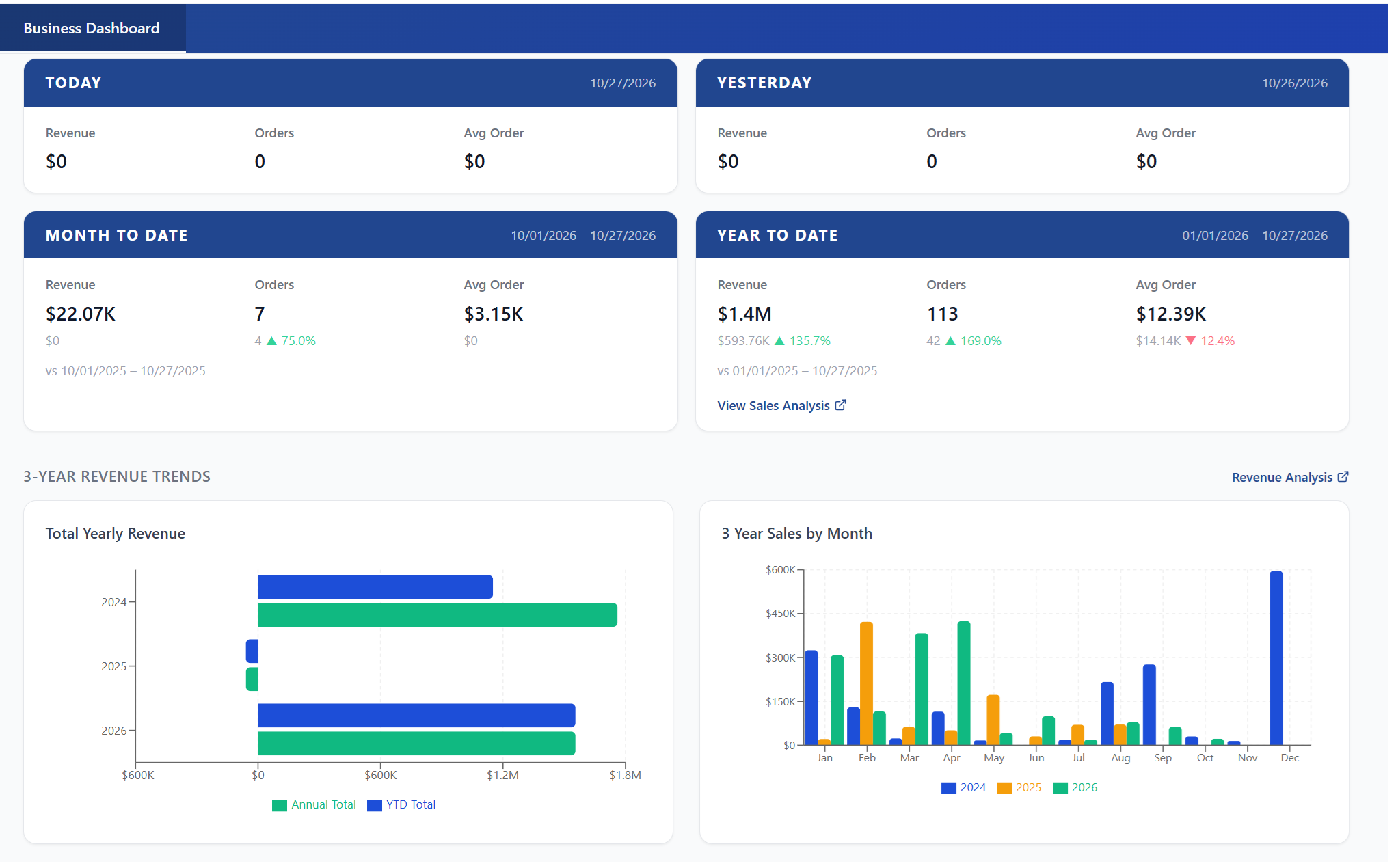This screenshot has height=868, width=1396.
Task: Click the $600K label on monthly chart axis
Action: [x=781, y=570]
